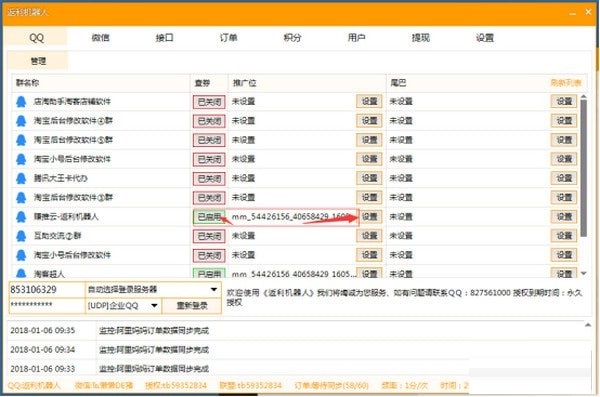
Task: Switch to the QQ tab
Action: pyautogui.click(x=37, y=38)
